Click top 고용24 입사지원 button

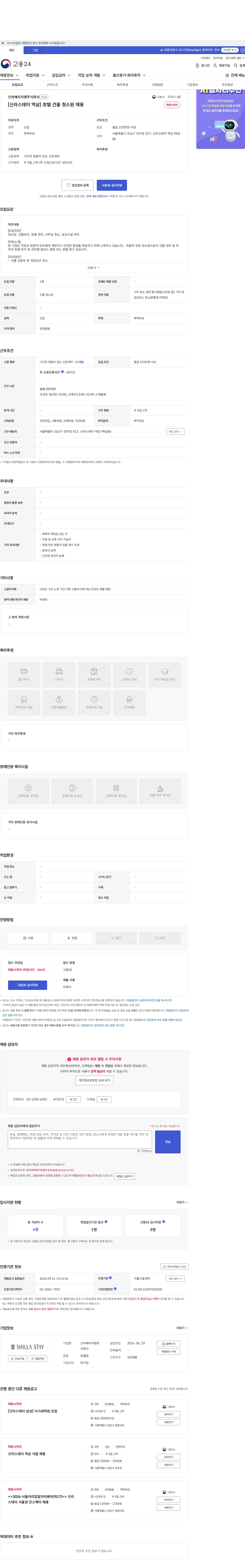click(x=112, y=185)
